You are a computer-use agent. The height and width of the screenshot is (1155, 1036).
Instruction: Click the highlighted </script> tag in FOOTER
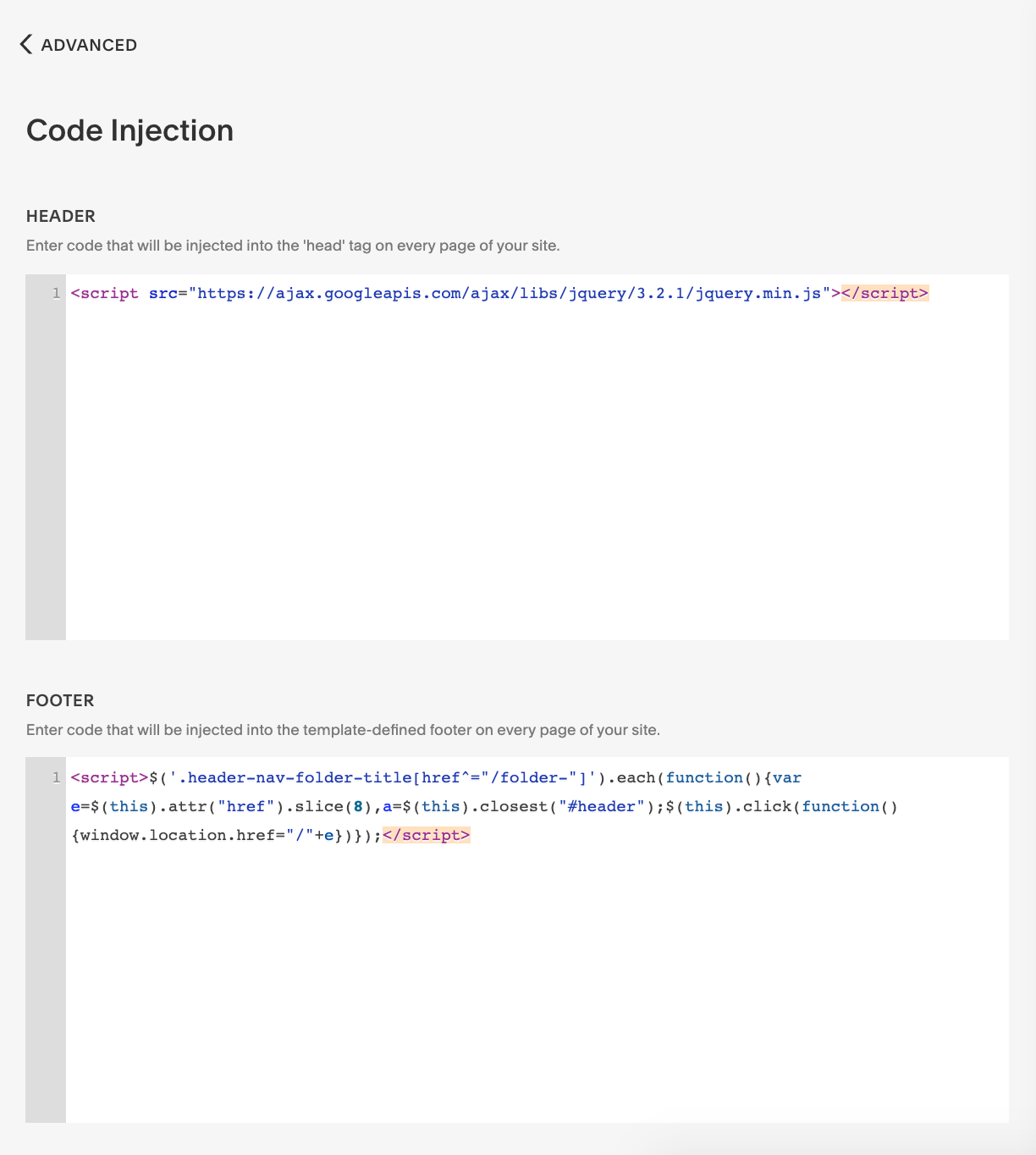(x=427, y=835)
